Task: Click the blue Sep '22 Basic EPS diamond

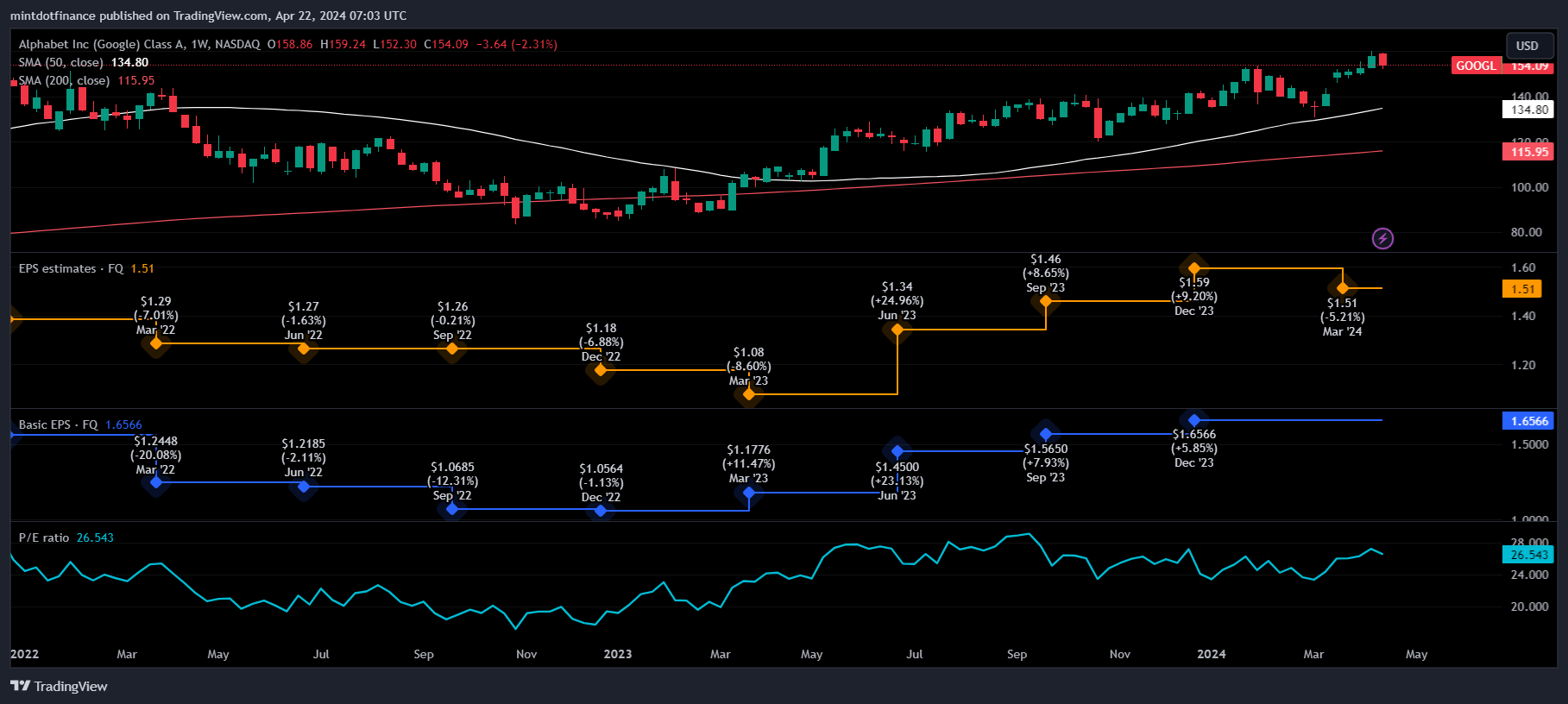Action: pyautogui.click(x=452, y=509)
